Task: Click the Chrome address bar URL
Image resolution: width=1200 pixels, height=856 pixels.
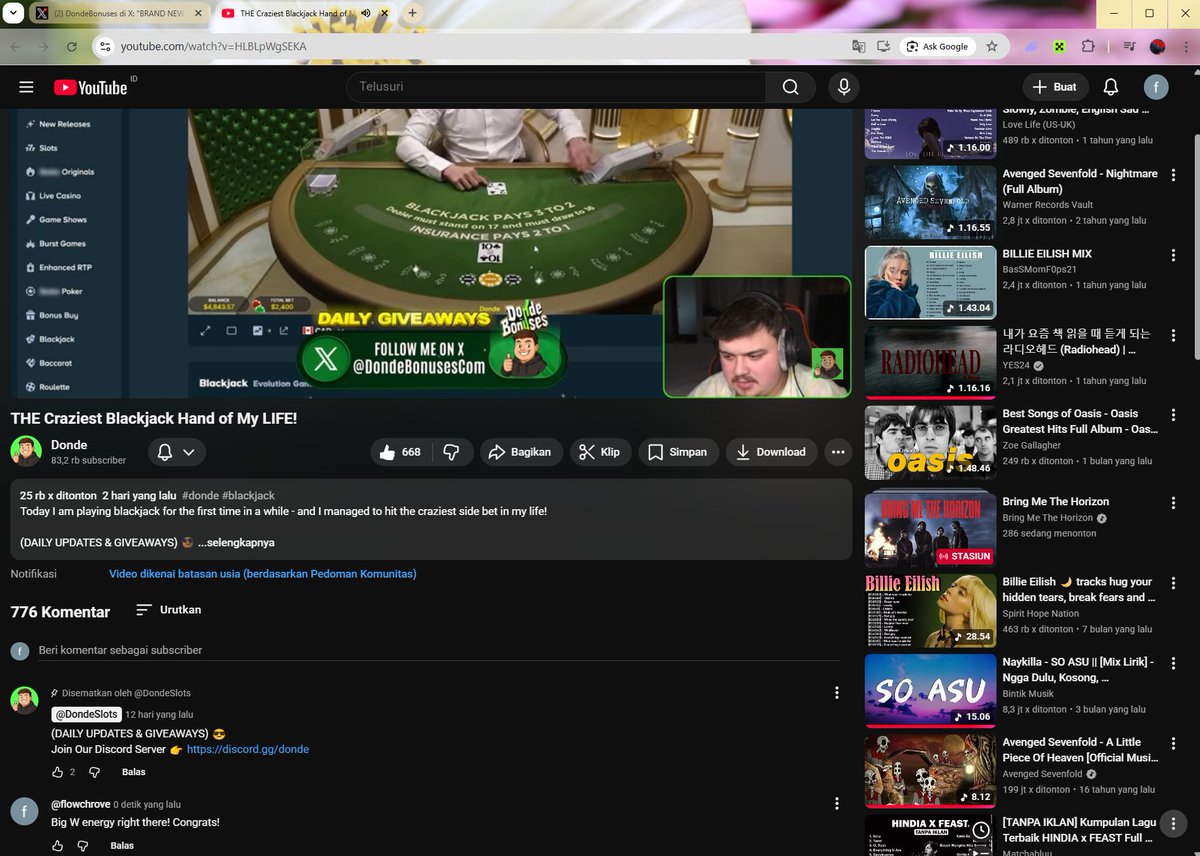Action: 213,46
